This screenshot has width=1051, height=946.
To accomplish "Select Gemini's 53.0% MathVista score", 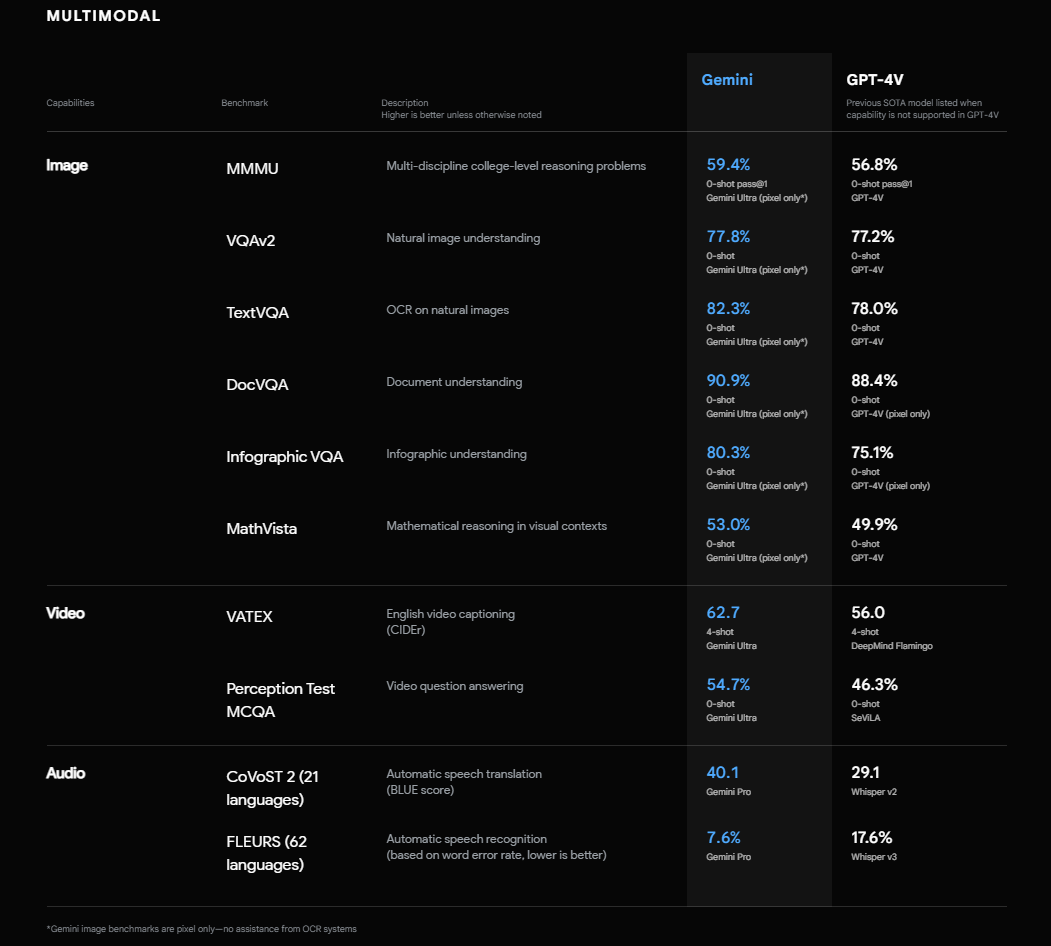I will (728, 524).
